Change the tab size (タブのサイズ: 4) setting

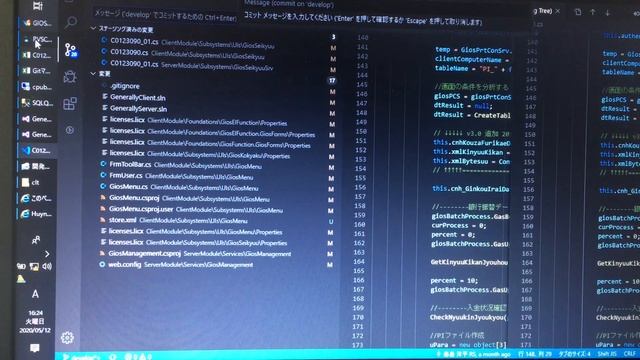575,353
